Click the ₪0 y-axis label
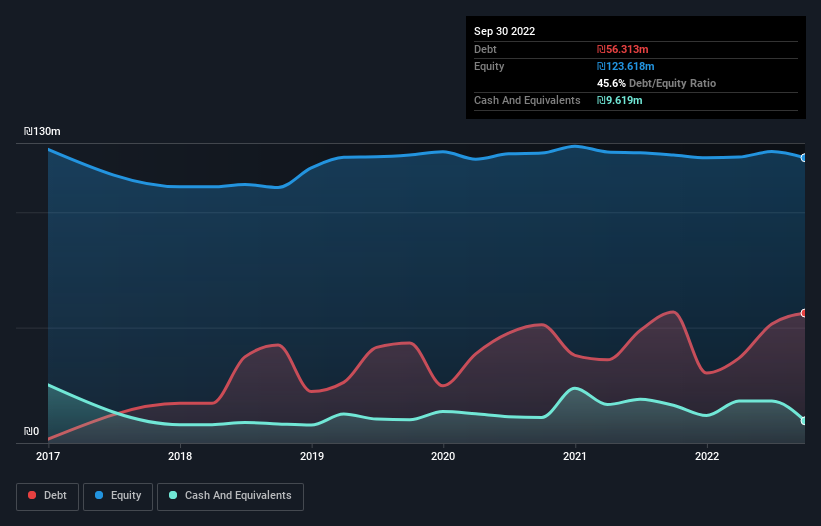Screen dimensions: 821x526 pyautogui.click(x=31, y=431)
